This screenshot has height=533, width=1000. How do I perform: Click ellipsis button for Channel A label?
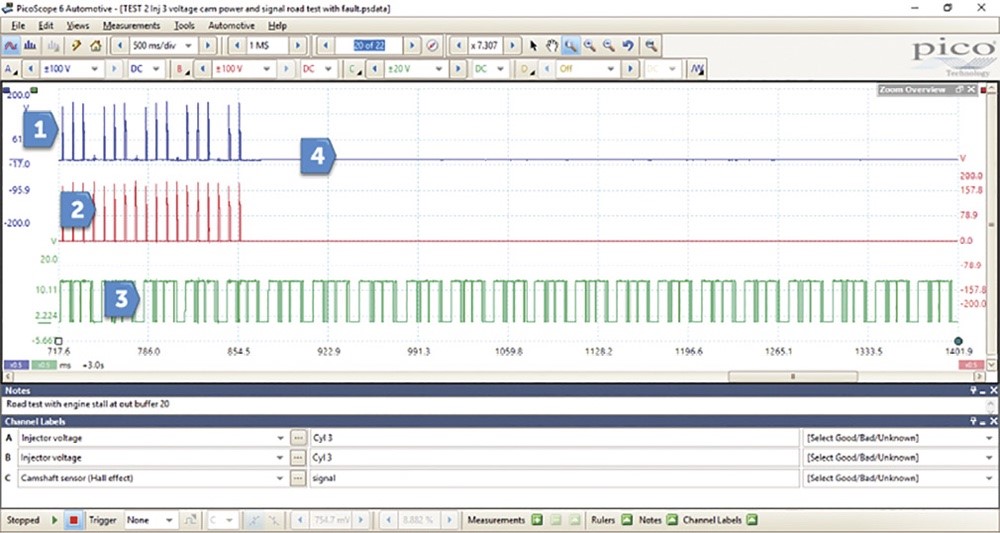[x=298, y=438]
